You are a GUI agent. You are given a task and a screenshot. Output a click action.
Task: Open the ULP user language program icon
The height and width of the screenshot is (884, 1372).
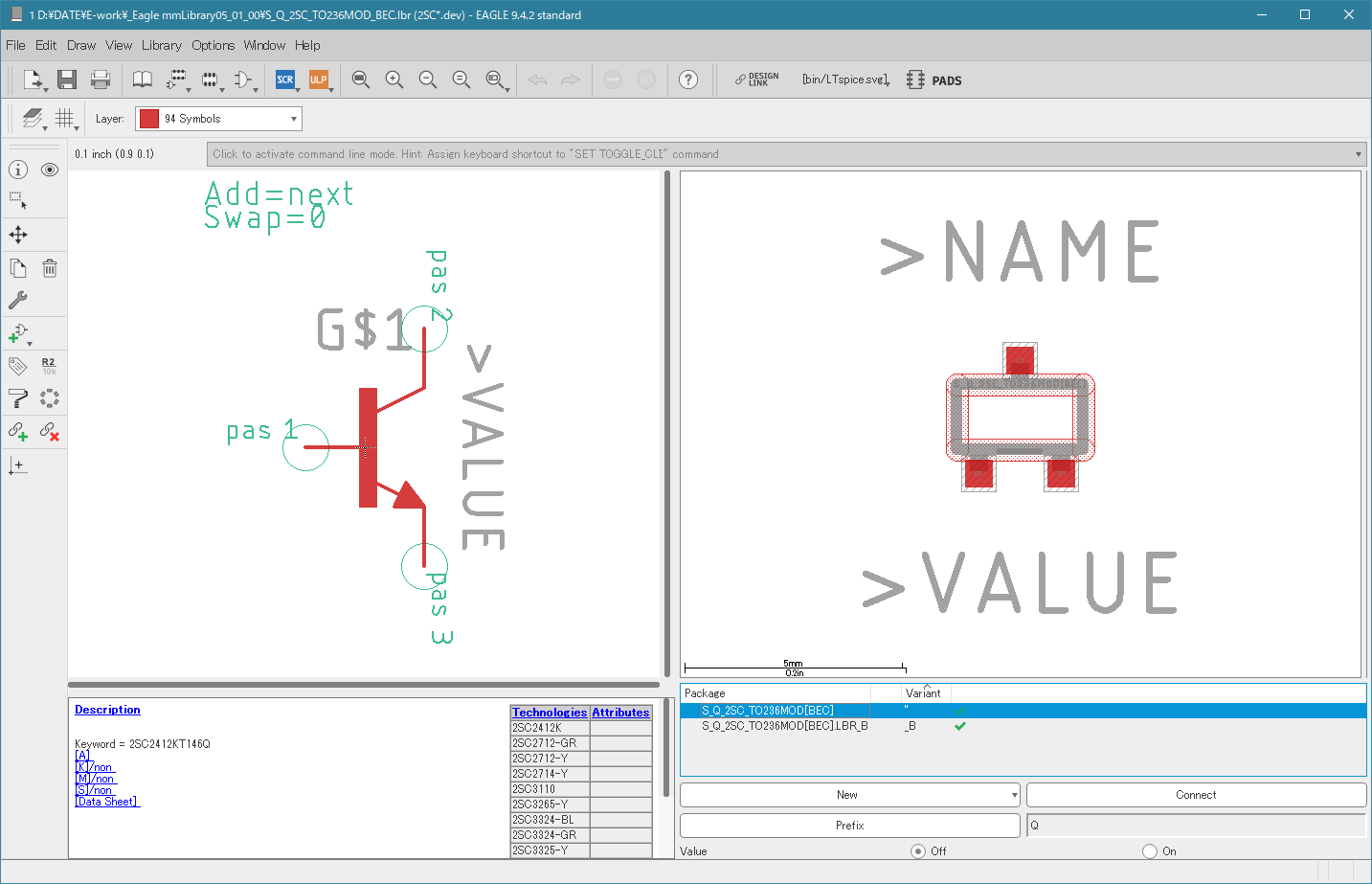[319, 80]
